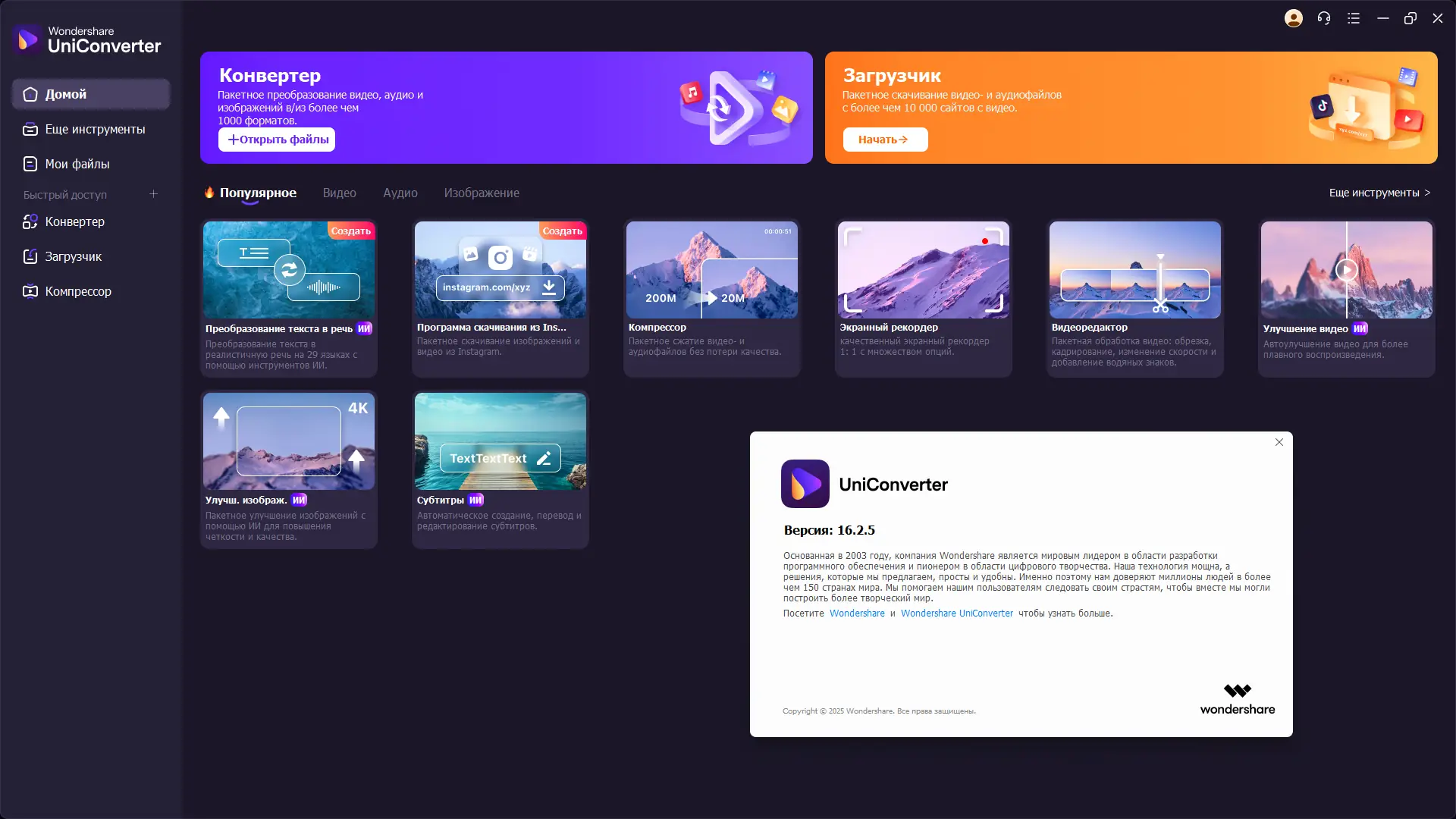Open the user account profile icon
1456x819 pixels.
pyautogui.click(x=1293, y=18)
